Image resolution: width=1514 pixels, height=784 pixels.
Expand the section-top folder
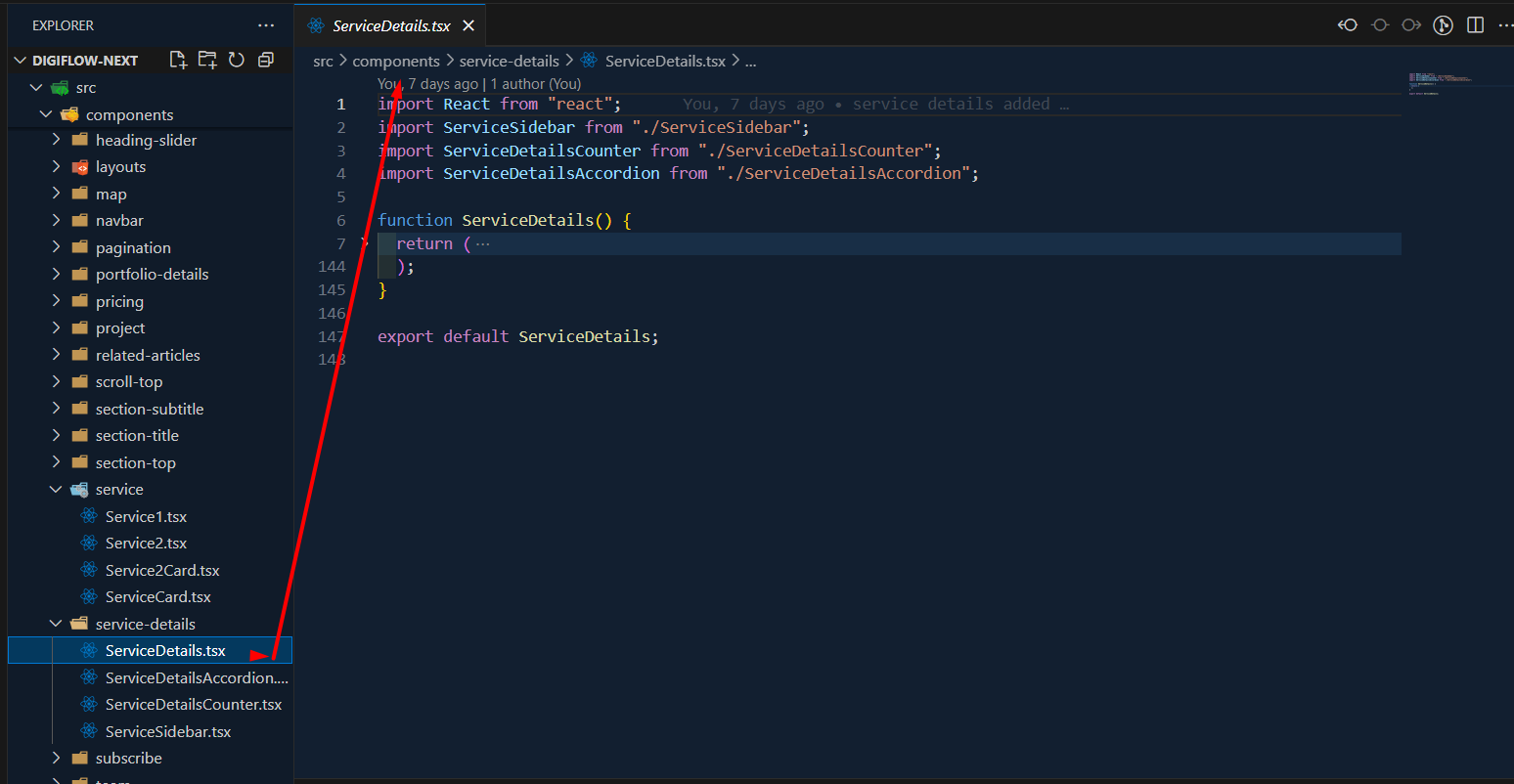pos(56,462)
